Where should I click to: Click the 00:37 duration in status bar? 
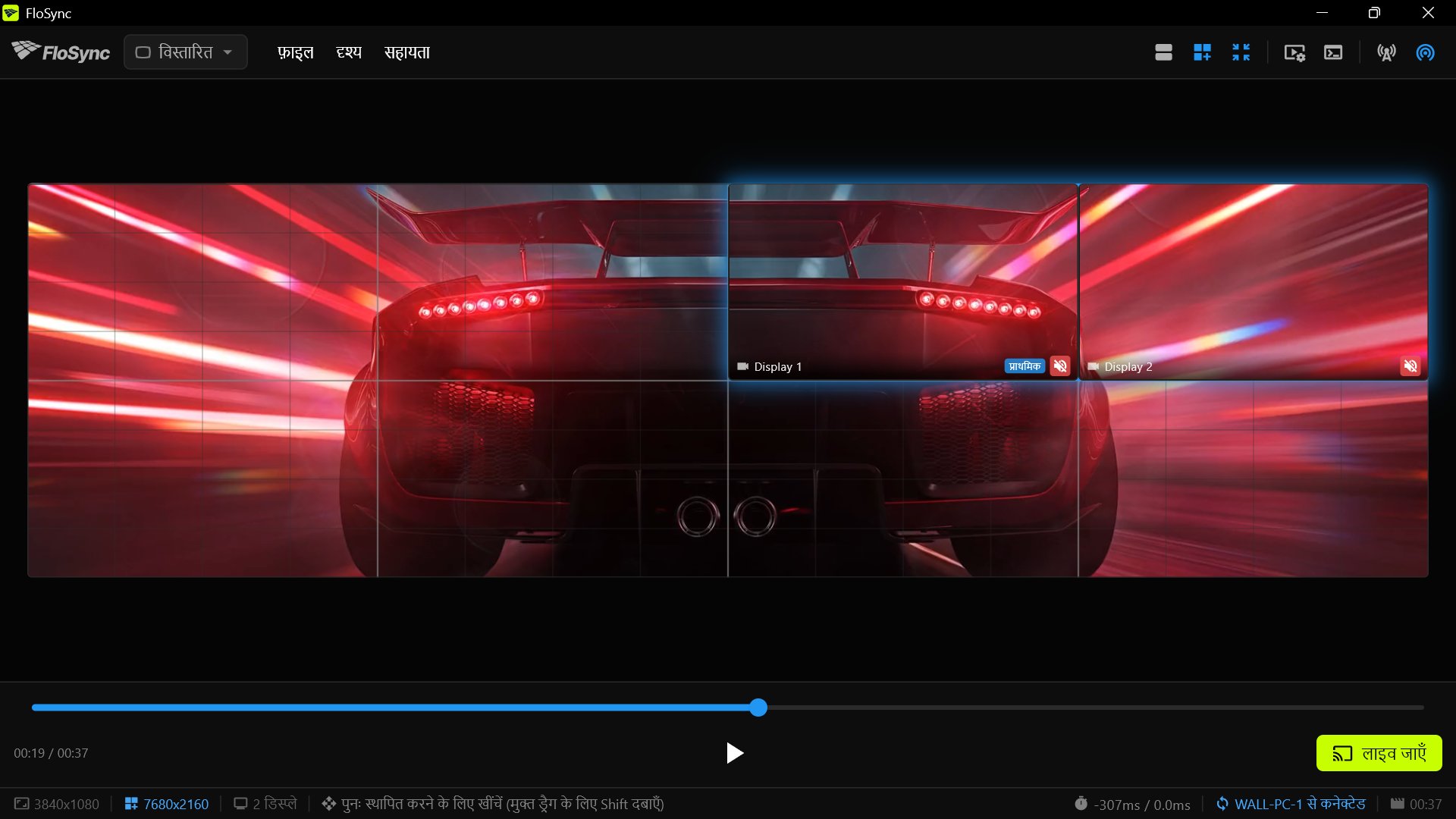[1426, 804]
